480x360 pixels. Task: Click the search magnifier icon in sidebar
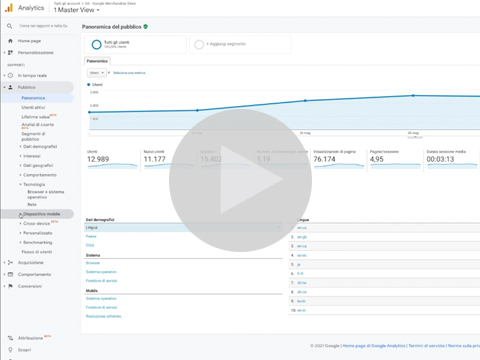click(x=10, y=26)
